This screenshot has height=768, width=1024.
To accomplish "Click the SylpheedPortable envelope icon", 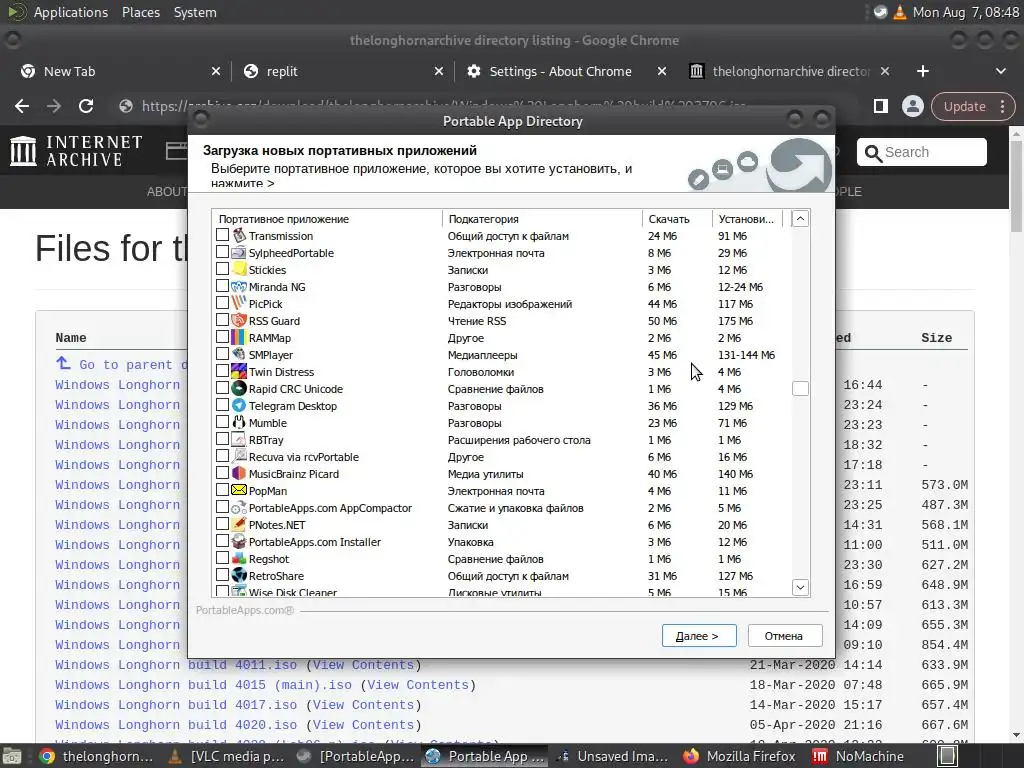I will point(239,253).
